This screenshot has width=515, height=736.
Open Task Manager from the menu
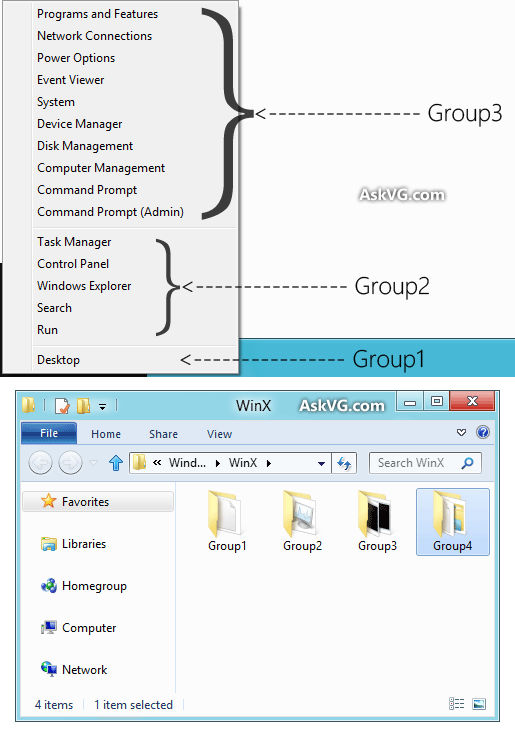tap(74, 242)
